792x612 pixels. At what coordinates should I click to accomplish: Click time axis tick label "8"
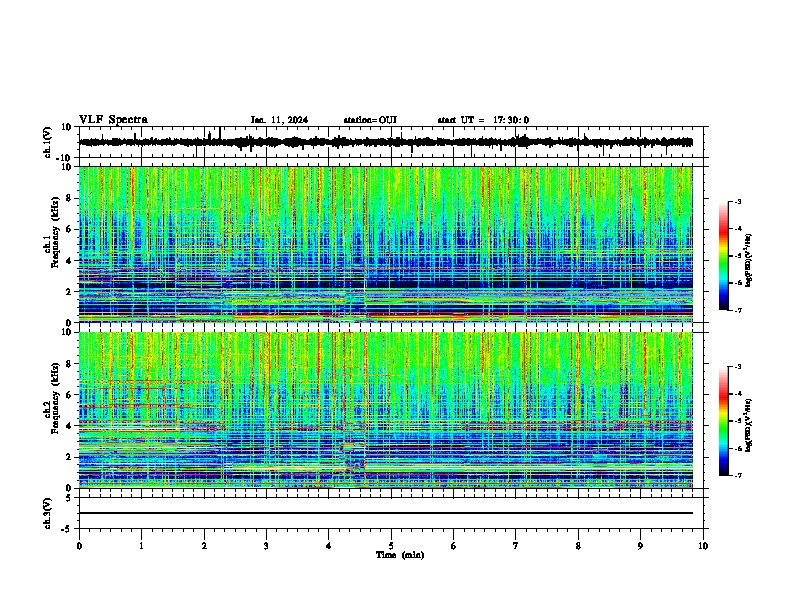point(578,546)
